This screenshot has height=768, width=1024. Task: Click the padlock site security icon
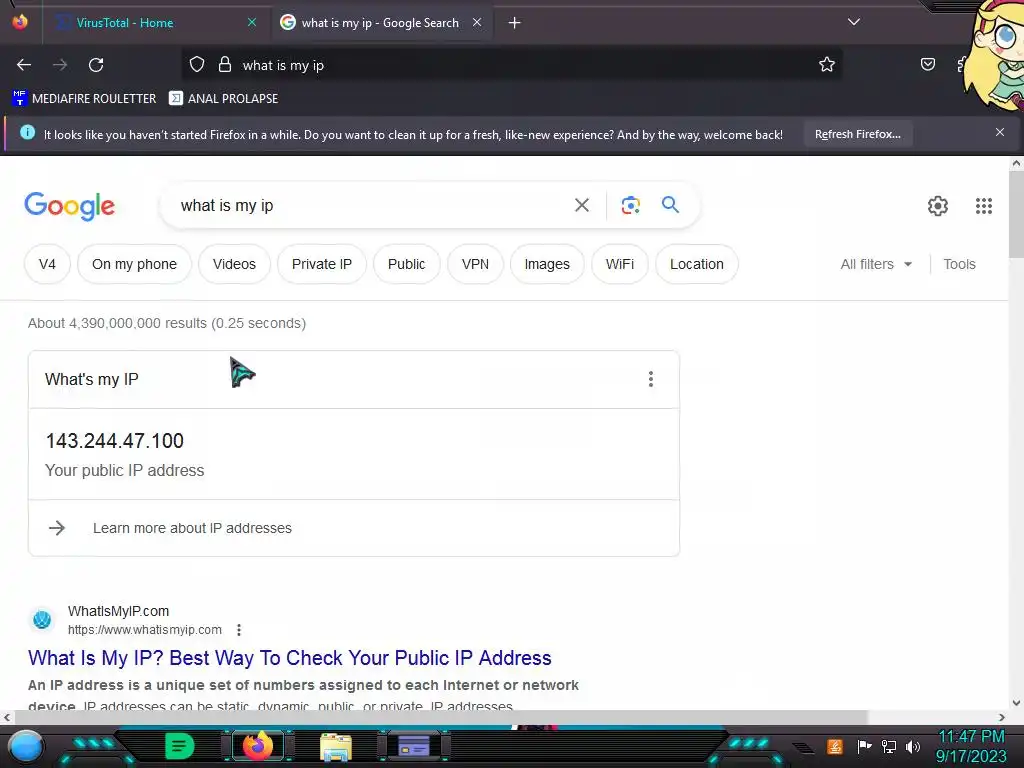[225, 65]
